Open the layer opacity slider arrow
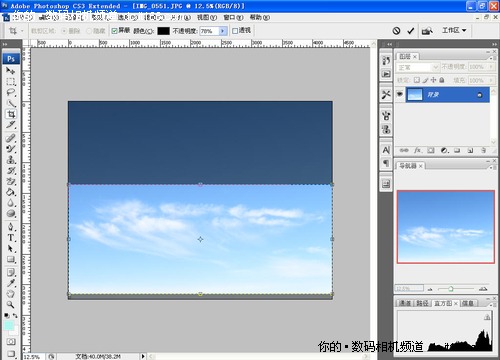Screen dimensions: 500x360 coord(491,67)
